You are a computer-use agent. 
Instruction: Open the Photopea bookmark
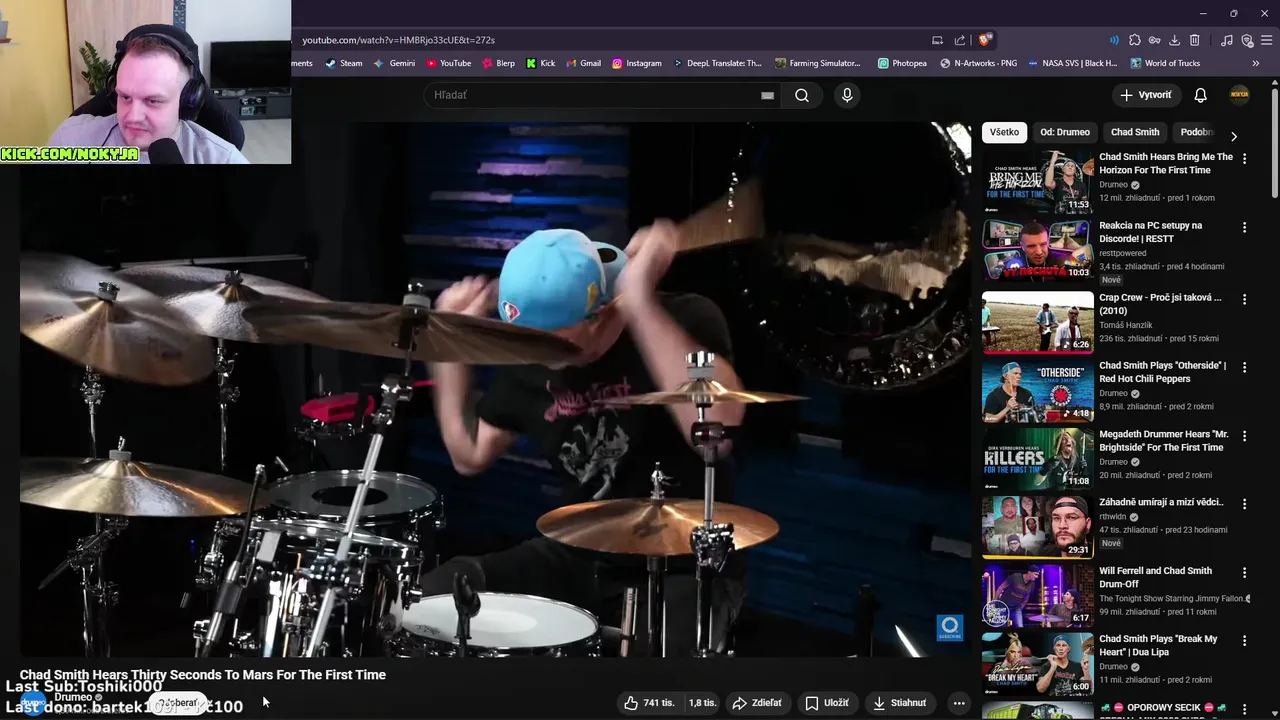pyautogui.click(x=902, y=63)
